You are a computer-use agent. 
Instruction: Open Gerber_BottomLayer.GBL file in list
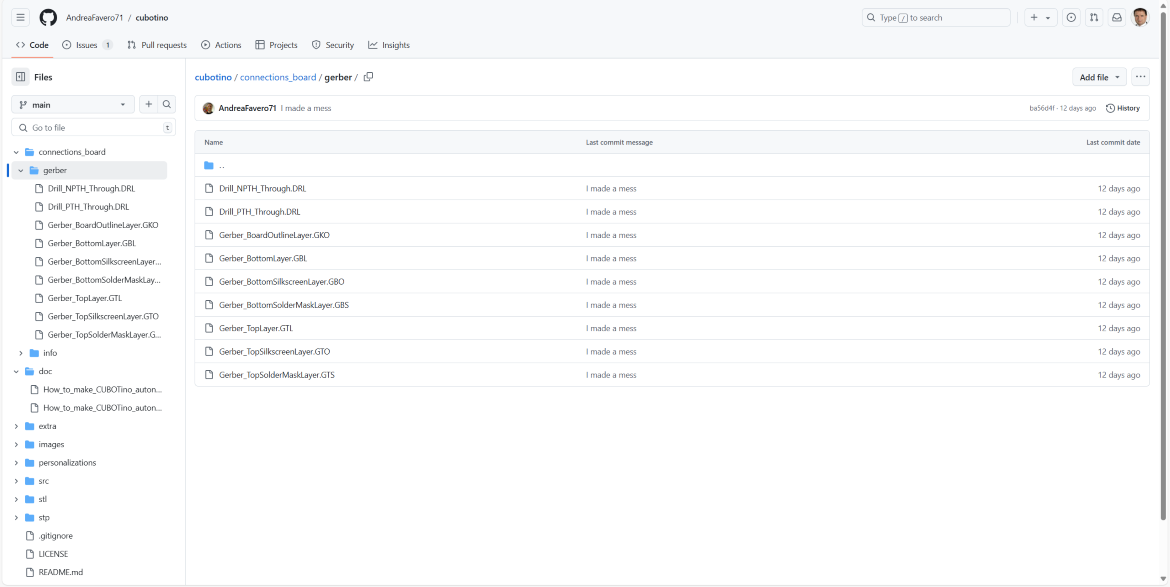pyautogui.click(x=263, y=259)
